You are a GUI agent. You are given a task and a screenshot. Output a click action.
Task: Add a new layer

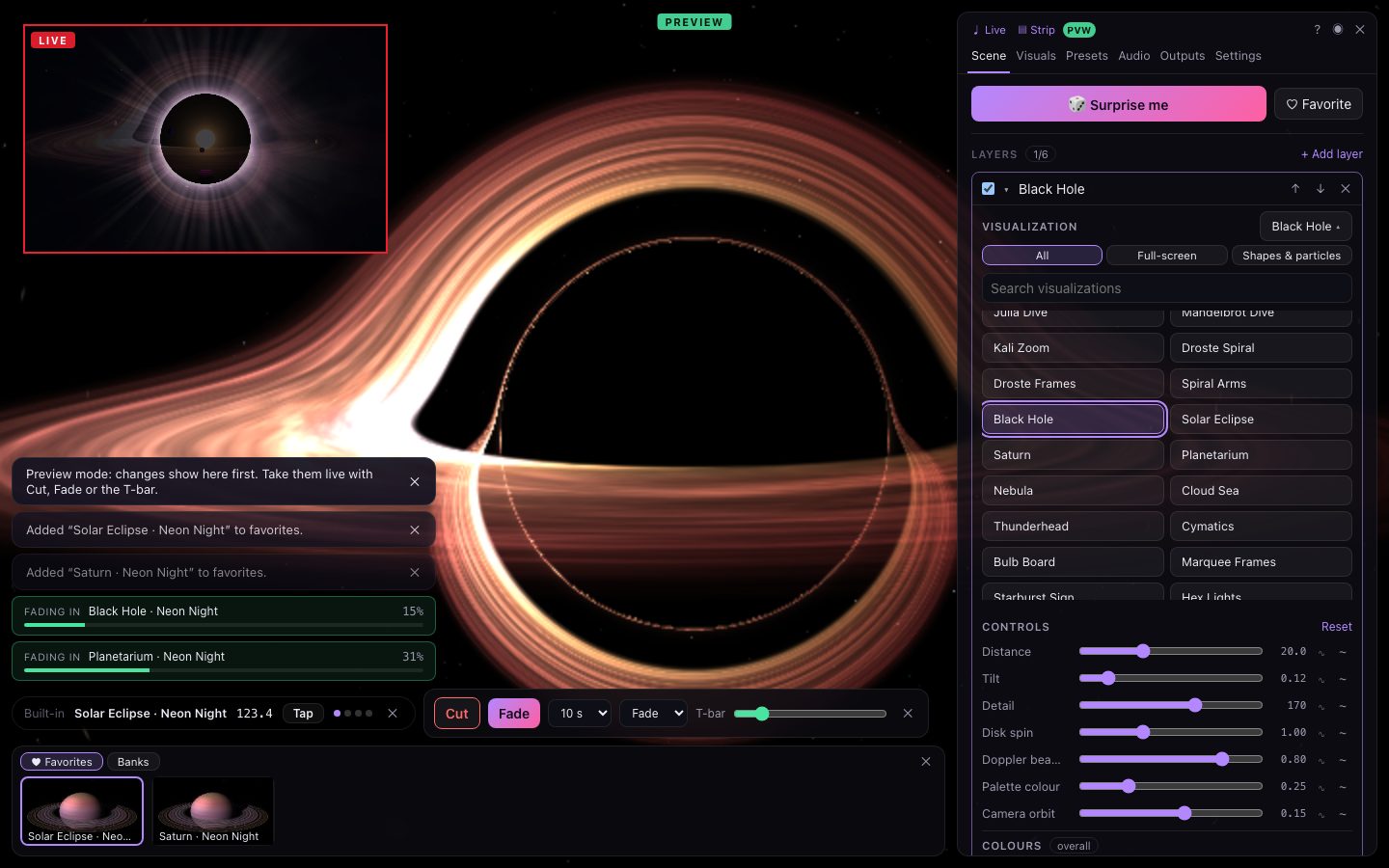point(1332,154)
